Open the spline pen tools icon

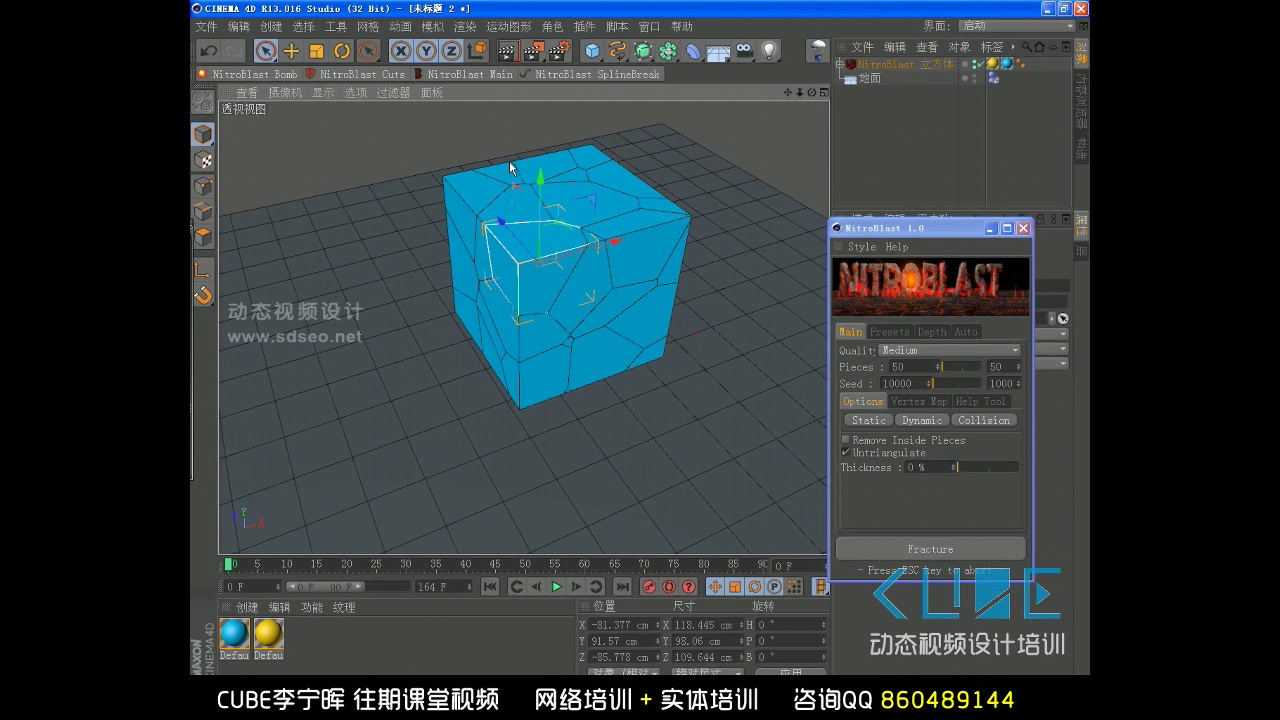pyautogui.click(x=618, y=51)
